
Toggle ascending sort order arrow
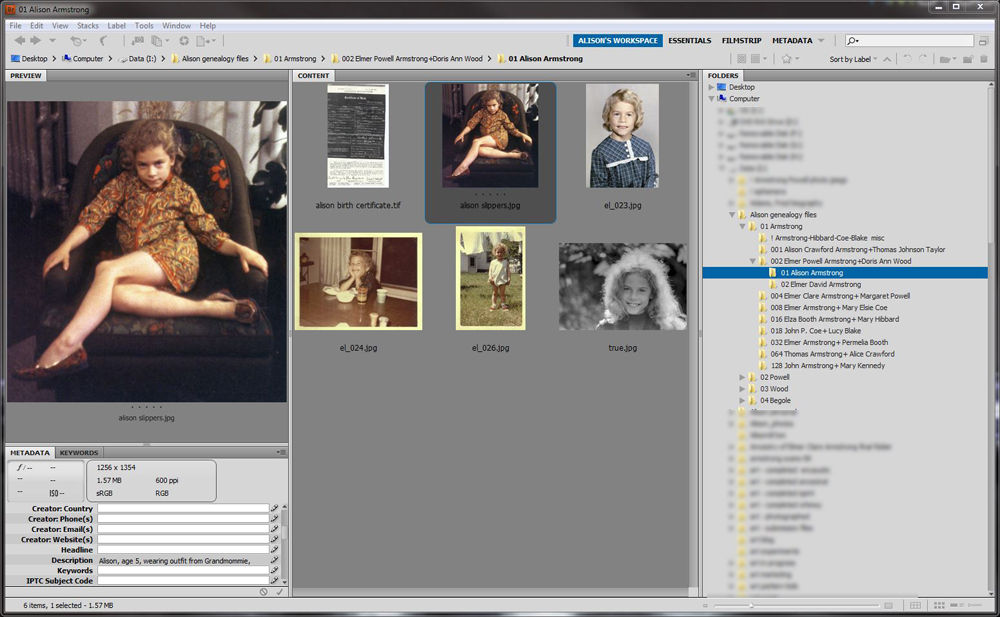tap(886, 59)
